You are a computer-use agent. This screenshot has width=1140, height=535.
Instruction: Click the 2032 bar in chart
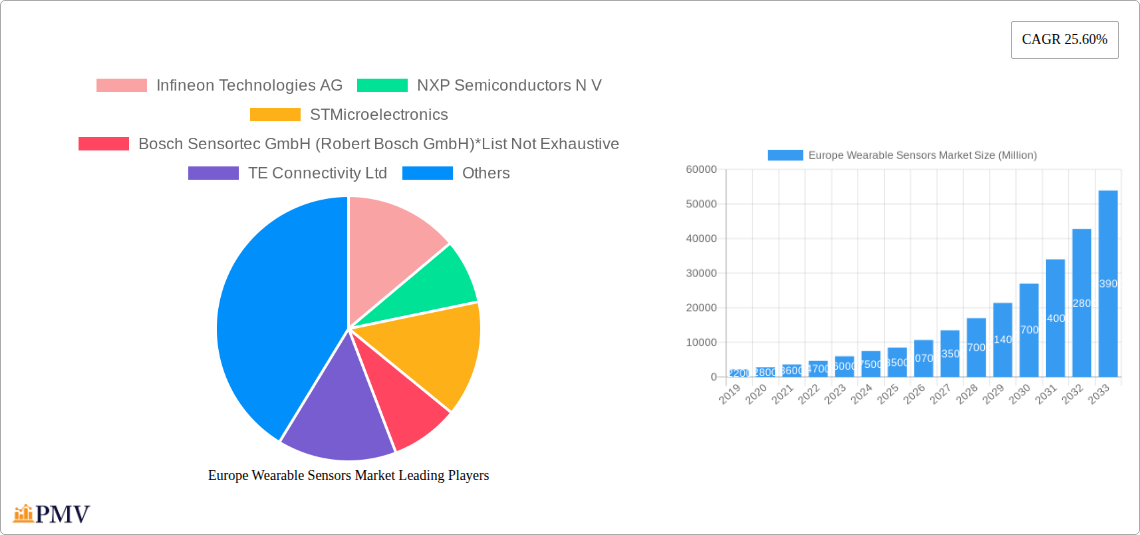click(x=1081, y=303)
